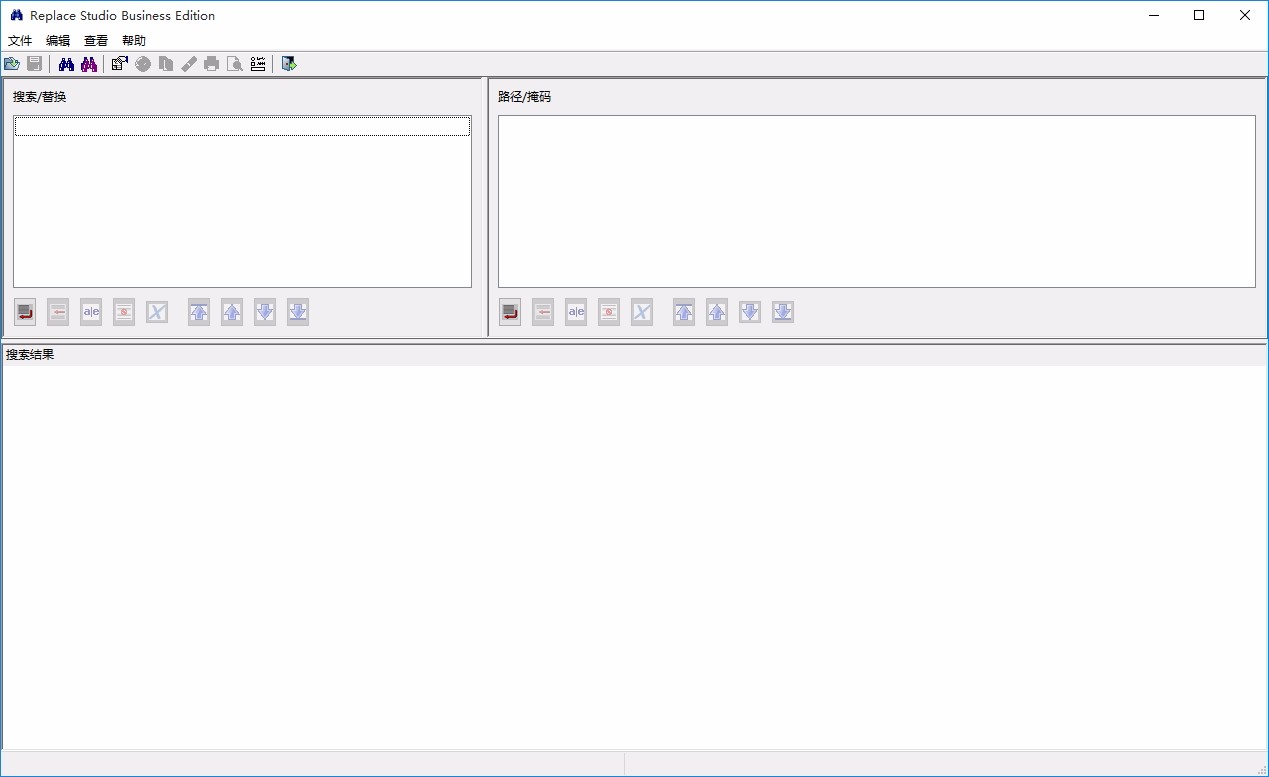Click the a|e icon in the search panel
Viewport: 1269px width, 777px height.
tap(90, 312)
